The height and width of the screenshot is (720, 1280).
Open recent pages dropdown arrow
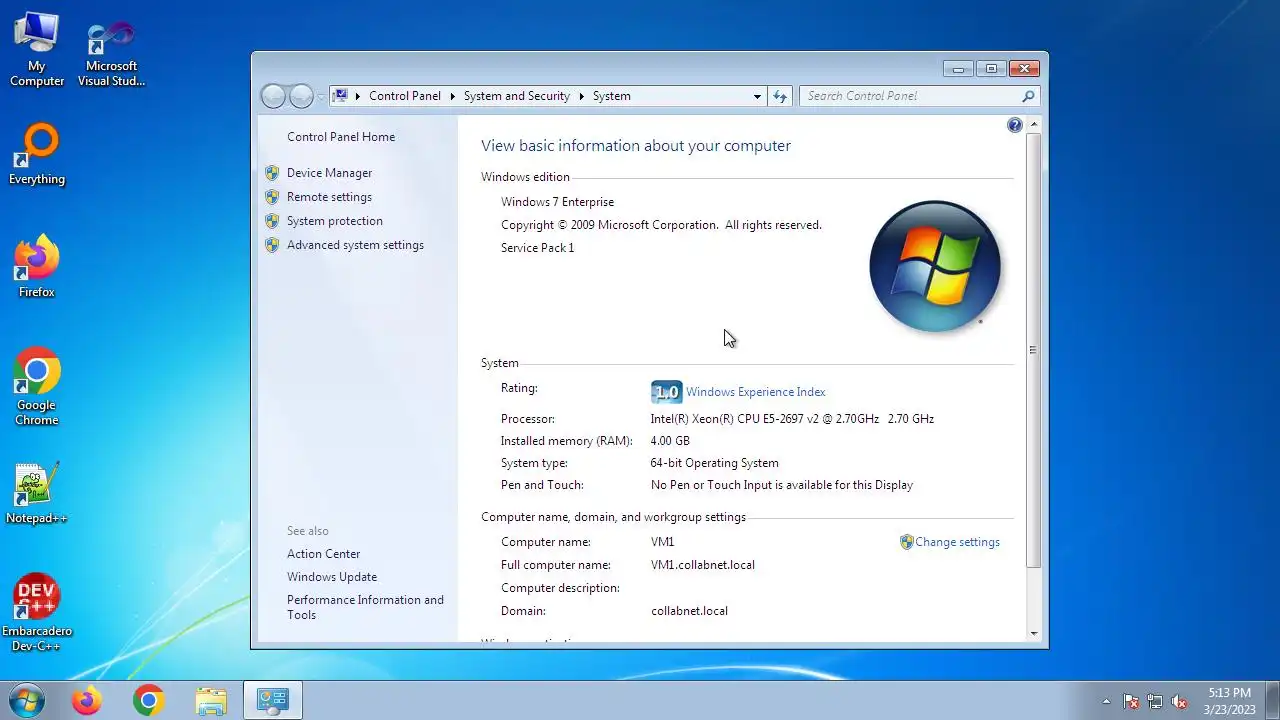coord(321,96)
